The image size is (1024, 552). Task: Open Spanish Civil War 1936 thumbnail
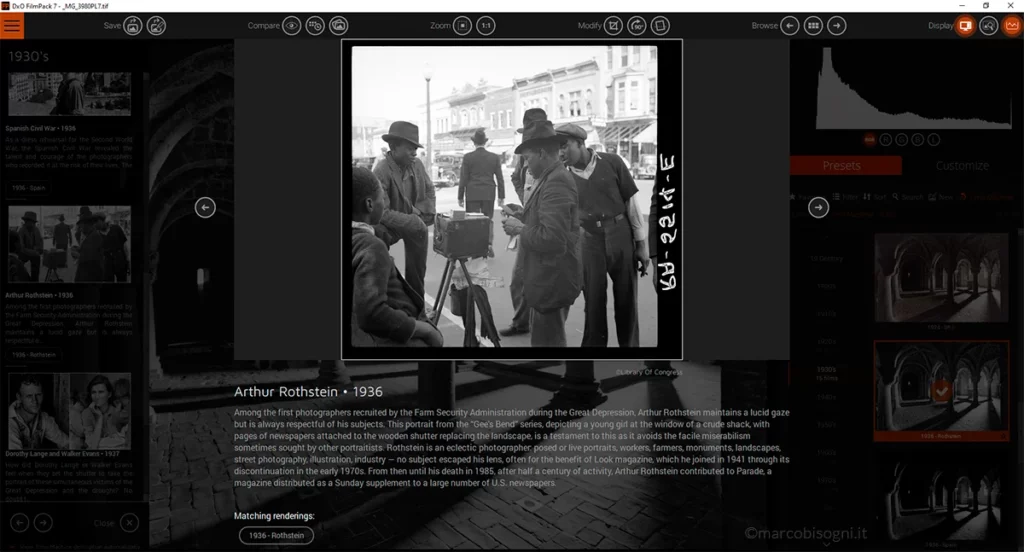coord(69,94)
